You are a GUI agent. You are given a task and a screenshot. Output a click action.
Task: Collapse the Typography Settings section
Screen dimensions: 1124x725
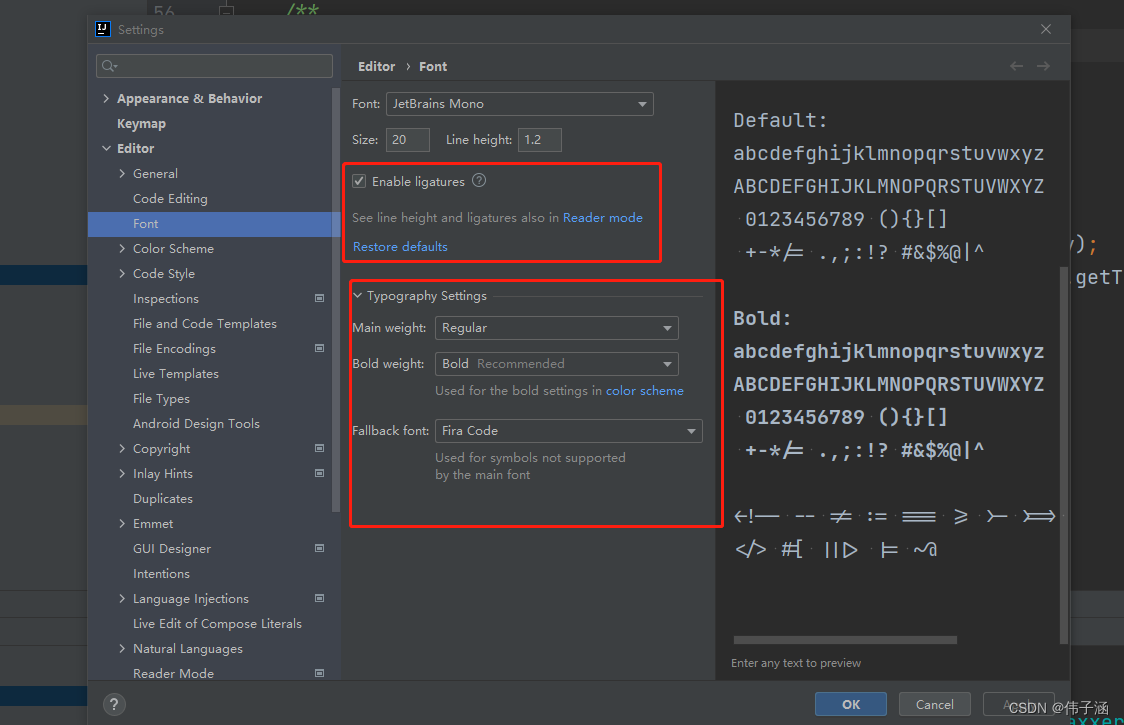coord(358,295)
